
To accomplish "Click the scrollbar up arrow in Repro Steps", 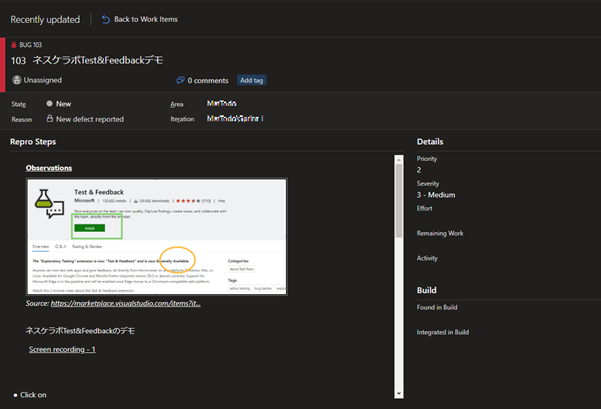I will (399, 159).
